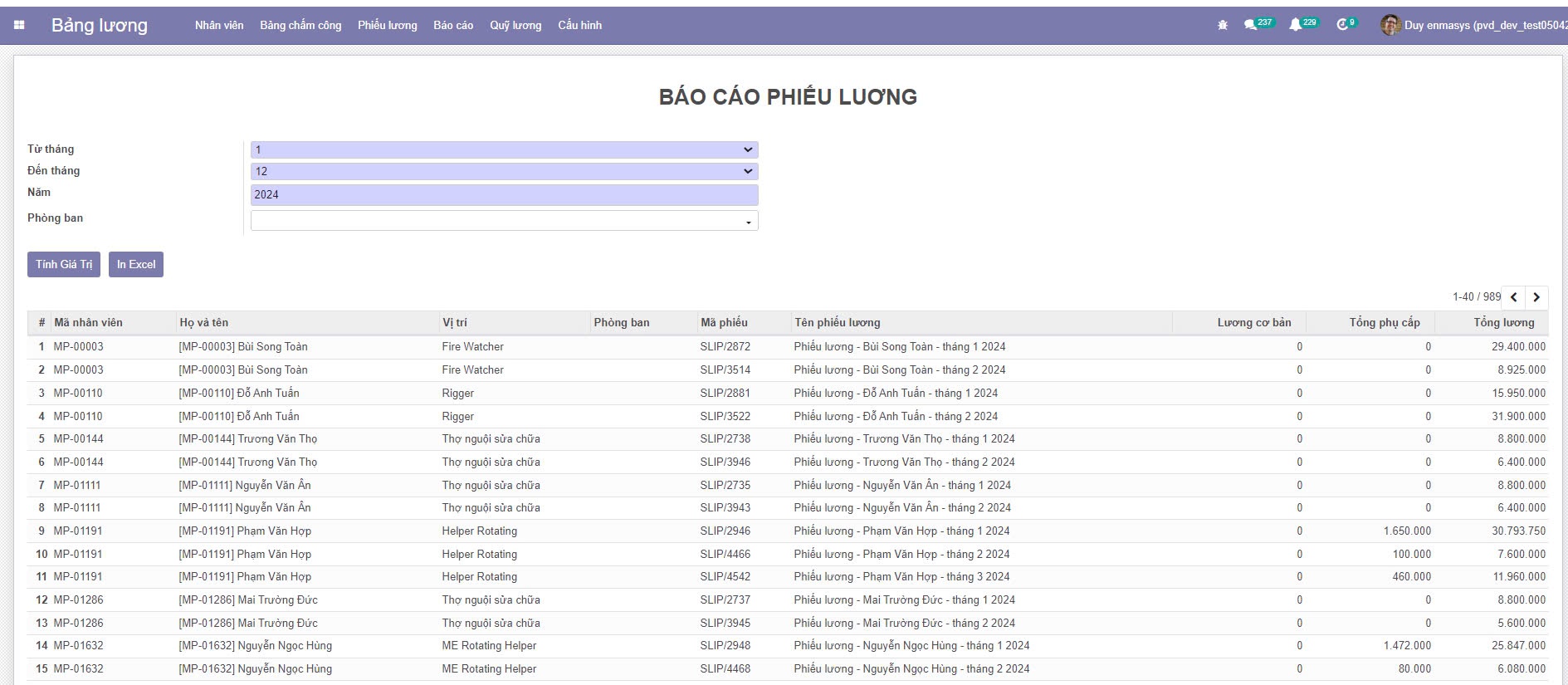
Task: Expand the Đến tháng dropdown
Action: 504,171
